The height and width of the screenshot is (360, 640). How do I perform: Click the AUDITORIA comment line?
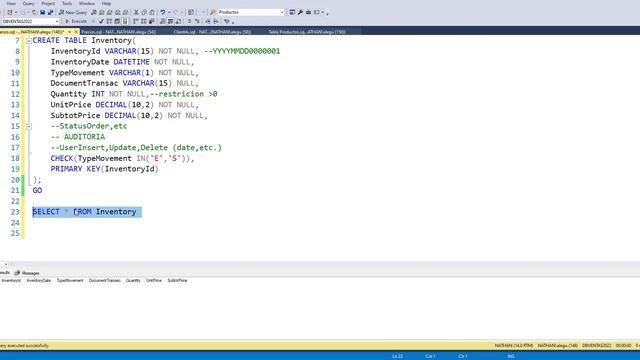point(78,137)
